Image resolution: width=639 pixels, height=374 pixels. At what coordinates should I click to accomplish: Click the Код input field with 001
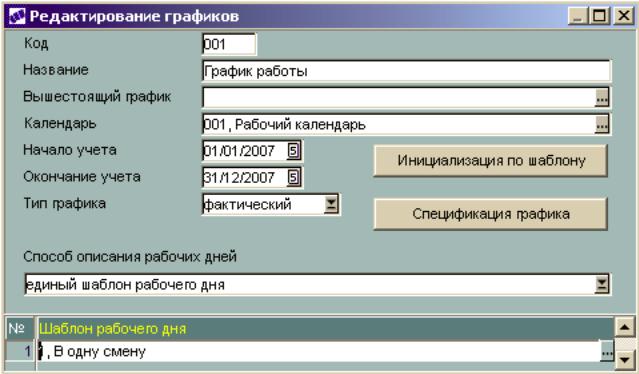229,44
